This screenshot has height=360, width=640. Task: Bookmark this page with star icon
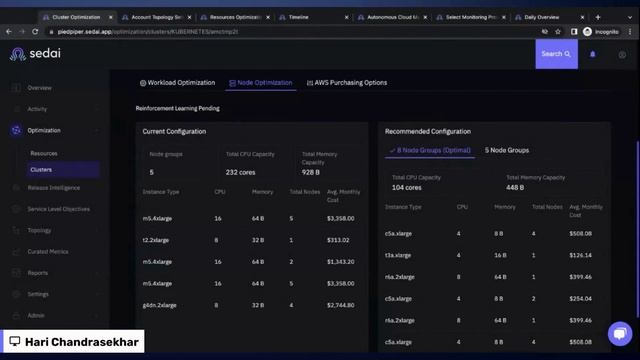(558, 31)
